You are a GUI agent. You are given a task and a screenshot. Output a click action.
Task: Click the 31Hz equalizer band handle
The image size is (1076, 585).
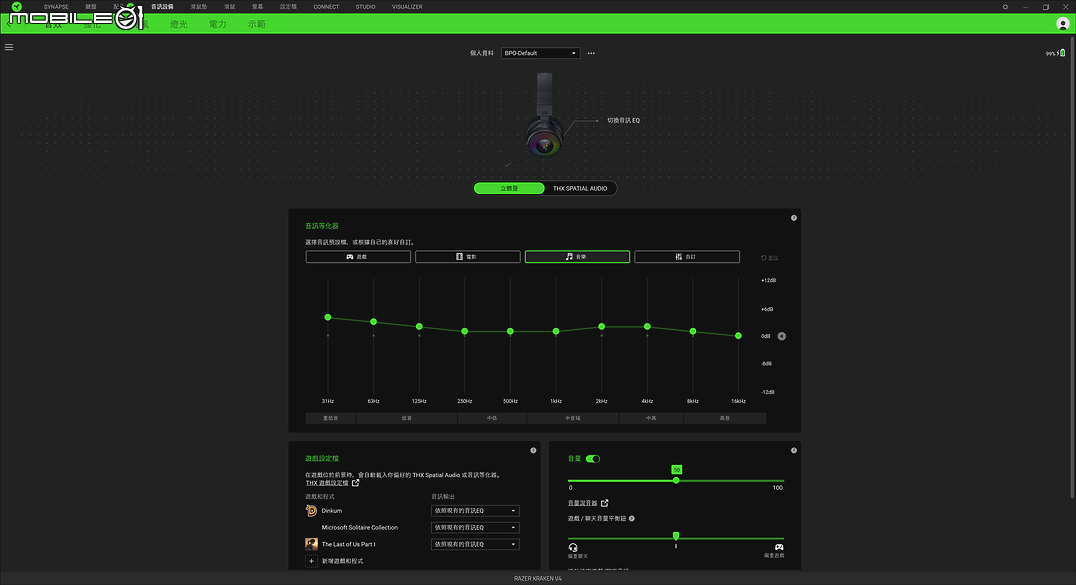click(x=328, y=317)
